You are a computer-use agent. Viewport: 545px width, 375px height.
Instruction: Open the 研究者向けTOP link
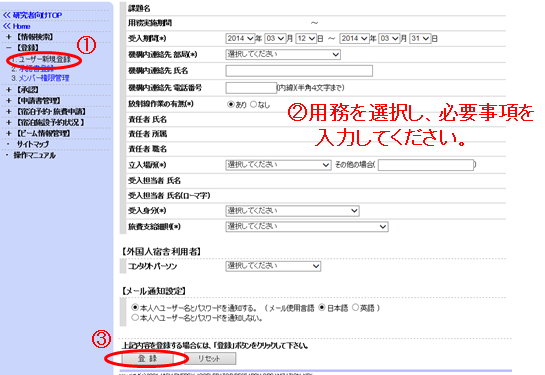pyautogui.click(x=32, y=15)
